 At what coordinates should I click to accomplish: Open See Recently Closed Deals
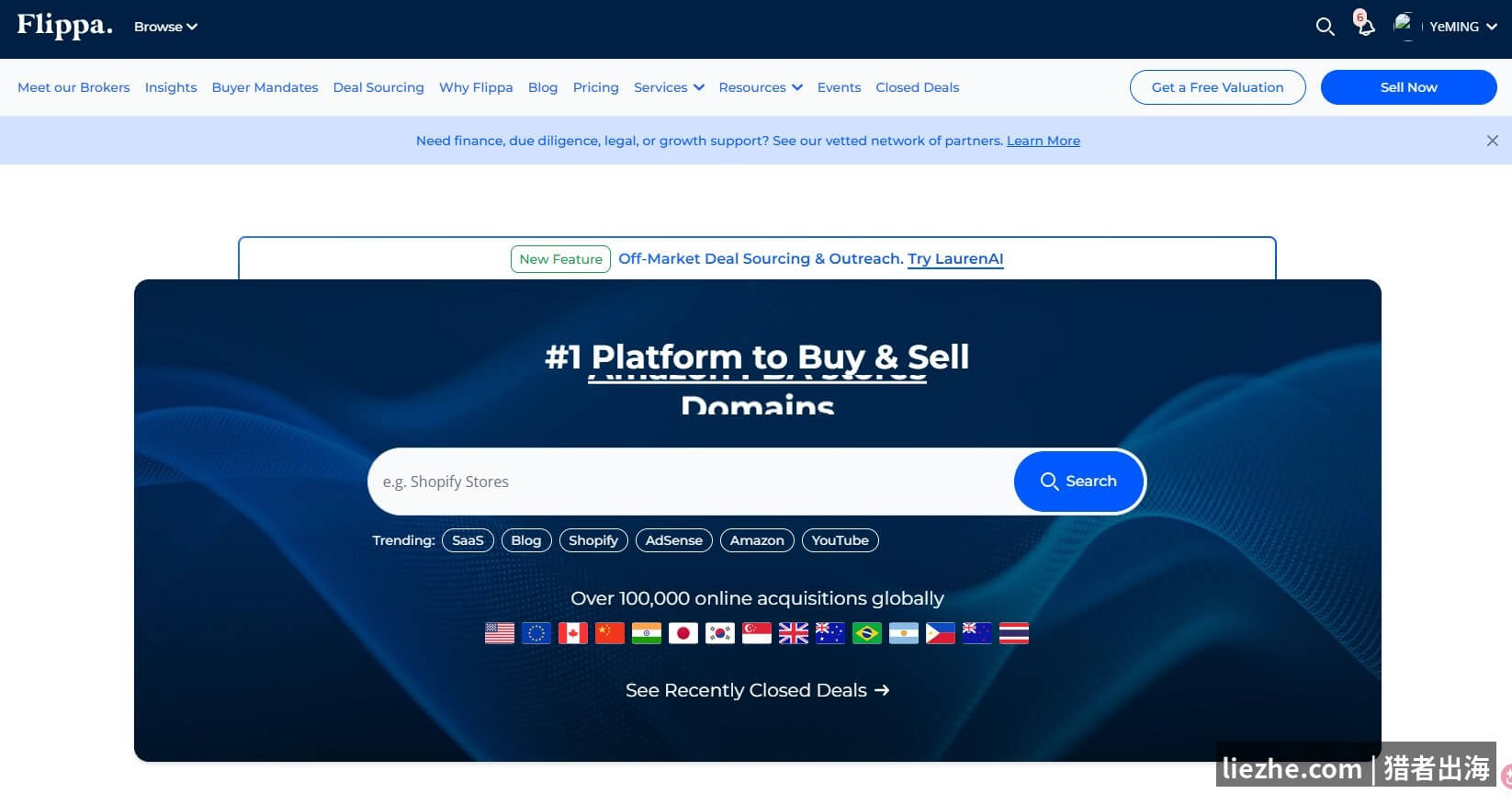[x=758, y=690]
